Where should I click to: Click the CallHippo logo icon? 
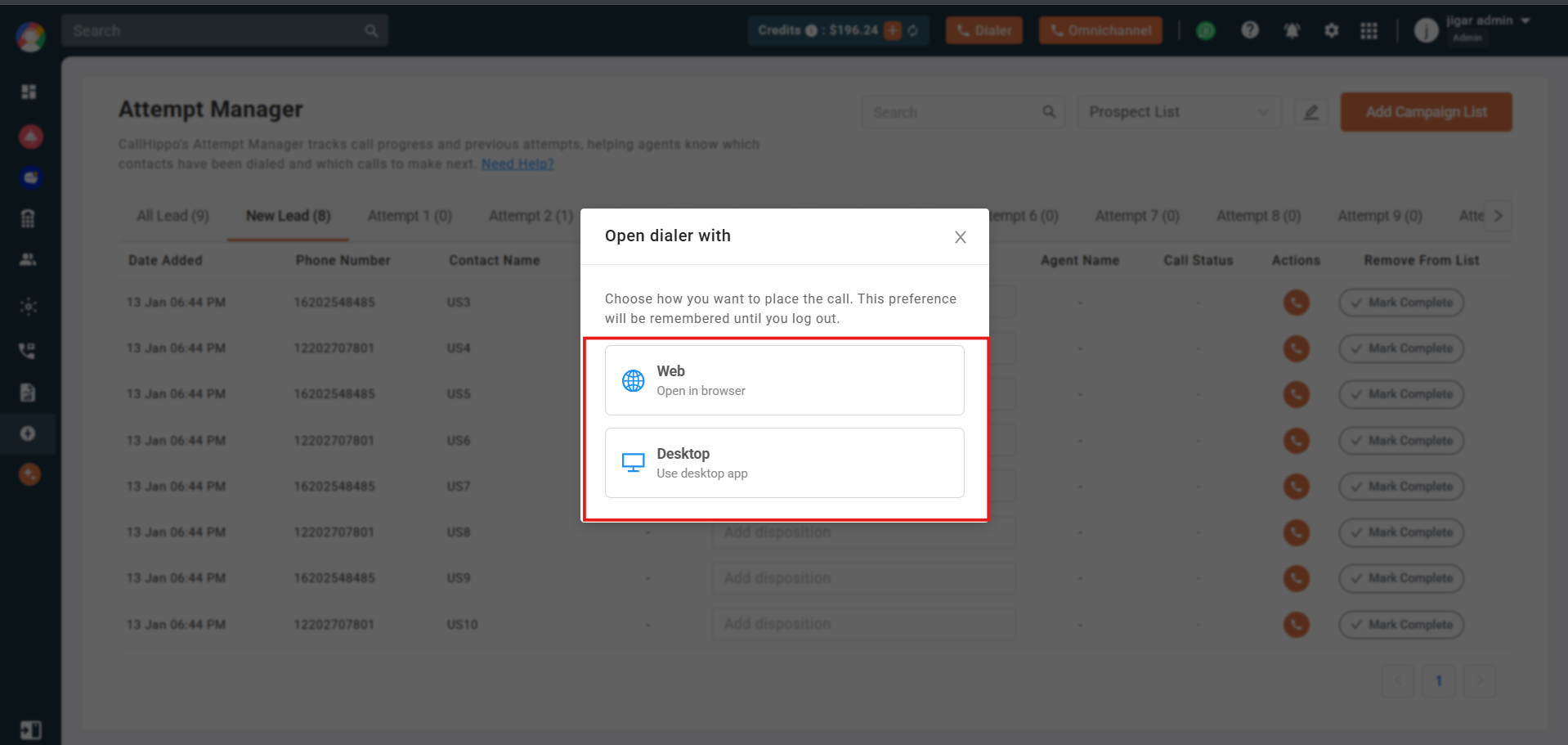(30, 36)
